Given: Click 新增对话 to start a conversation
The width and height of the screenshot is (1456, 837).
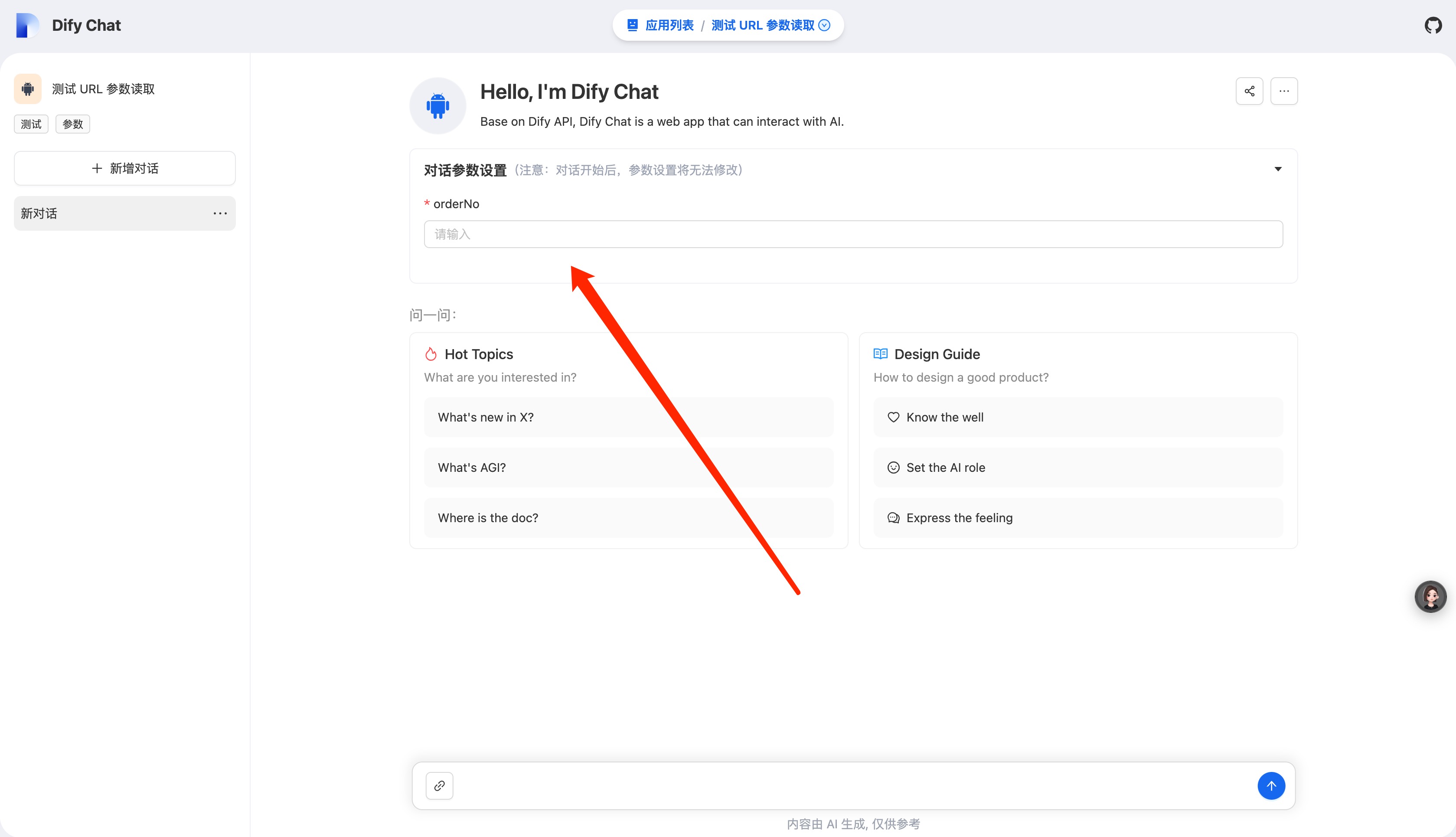Looking at the screenshot, I should pyautogui.click(x=125, y=168).
